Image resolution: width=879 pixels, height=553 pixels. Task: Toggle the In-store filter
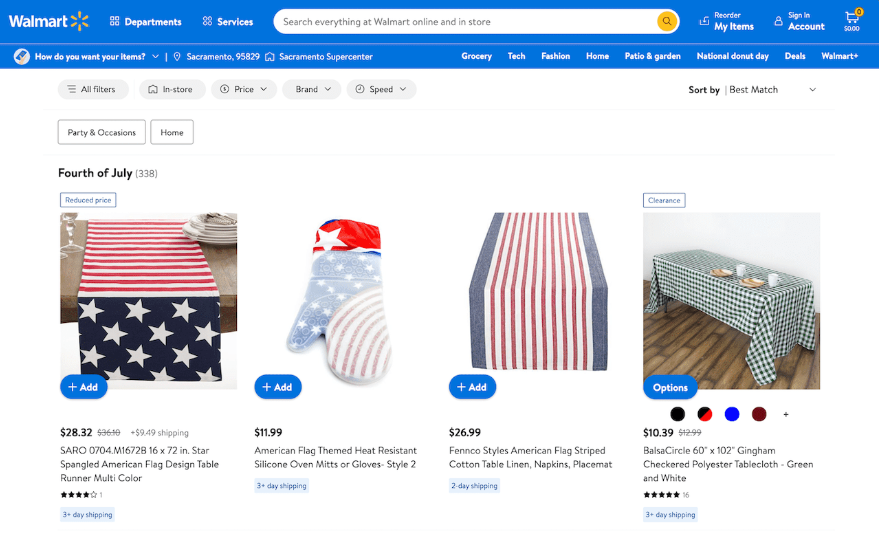tap(170, 89)
